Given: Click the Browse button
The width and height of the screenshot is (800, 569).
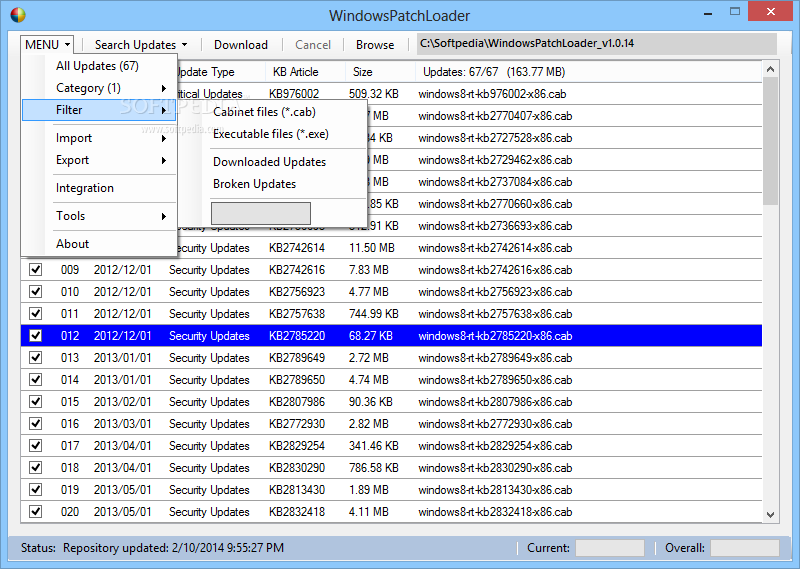Looking at the screenshot, I should (375, 45).
